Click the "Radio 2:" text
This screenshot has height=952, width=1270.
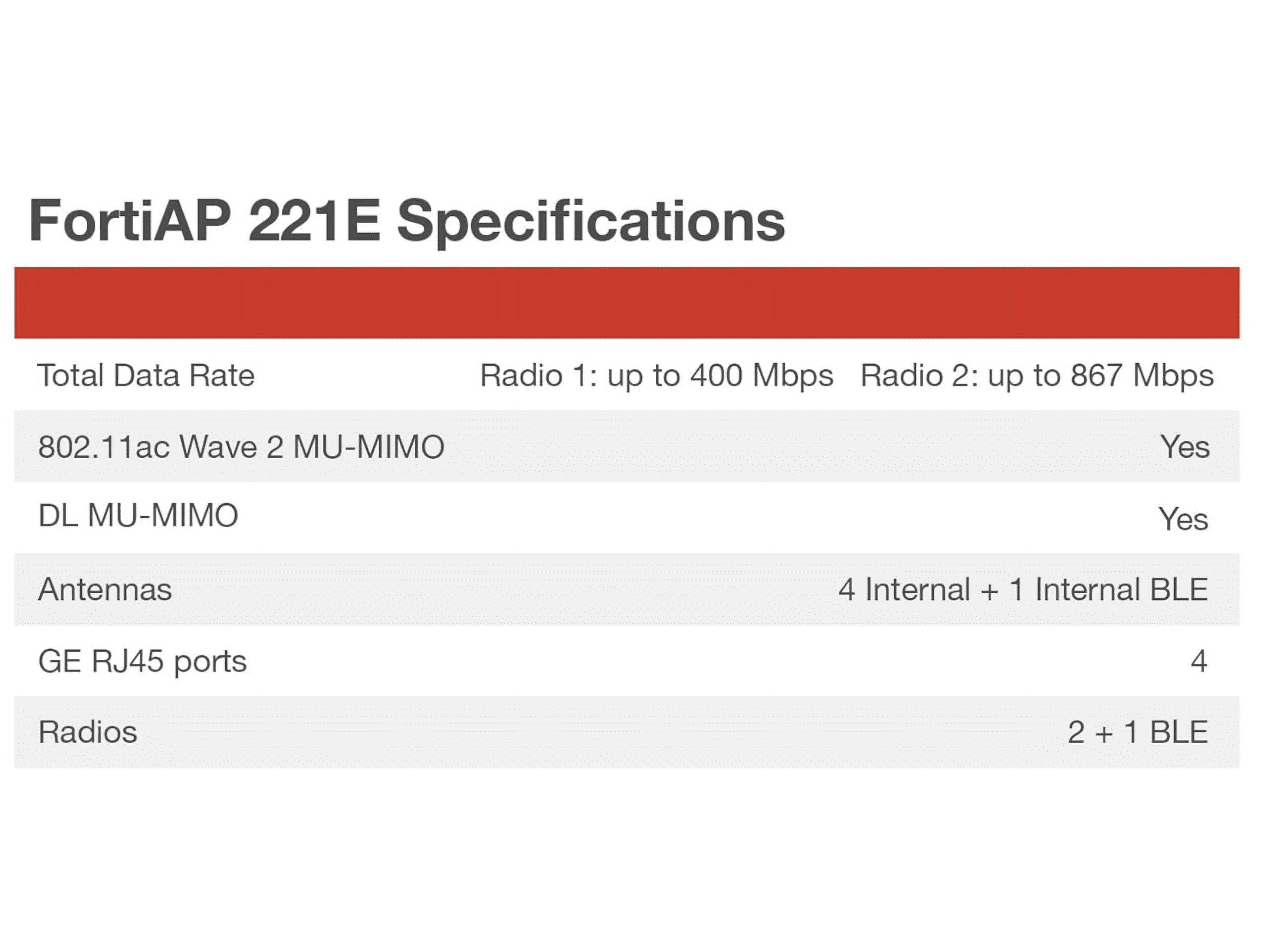pyautogui.click(x=919, y=376)
